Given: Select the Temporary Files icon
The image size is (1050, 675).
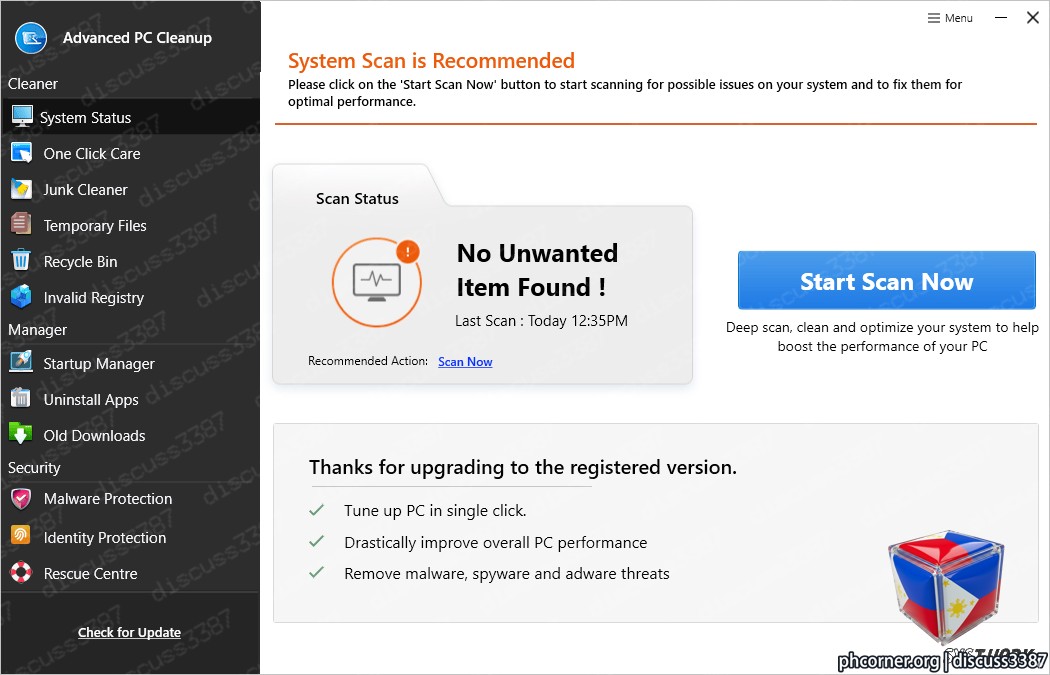Looking at the screenshot, I should pyautogui.click(x=21, y=224).
